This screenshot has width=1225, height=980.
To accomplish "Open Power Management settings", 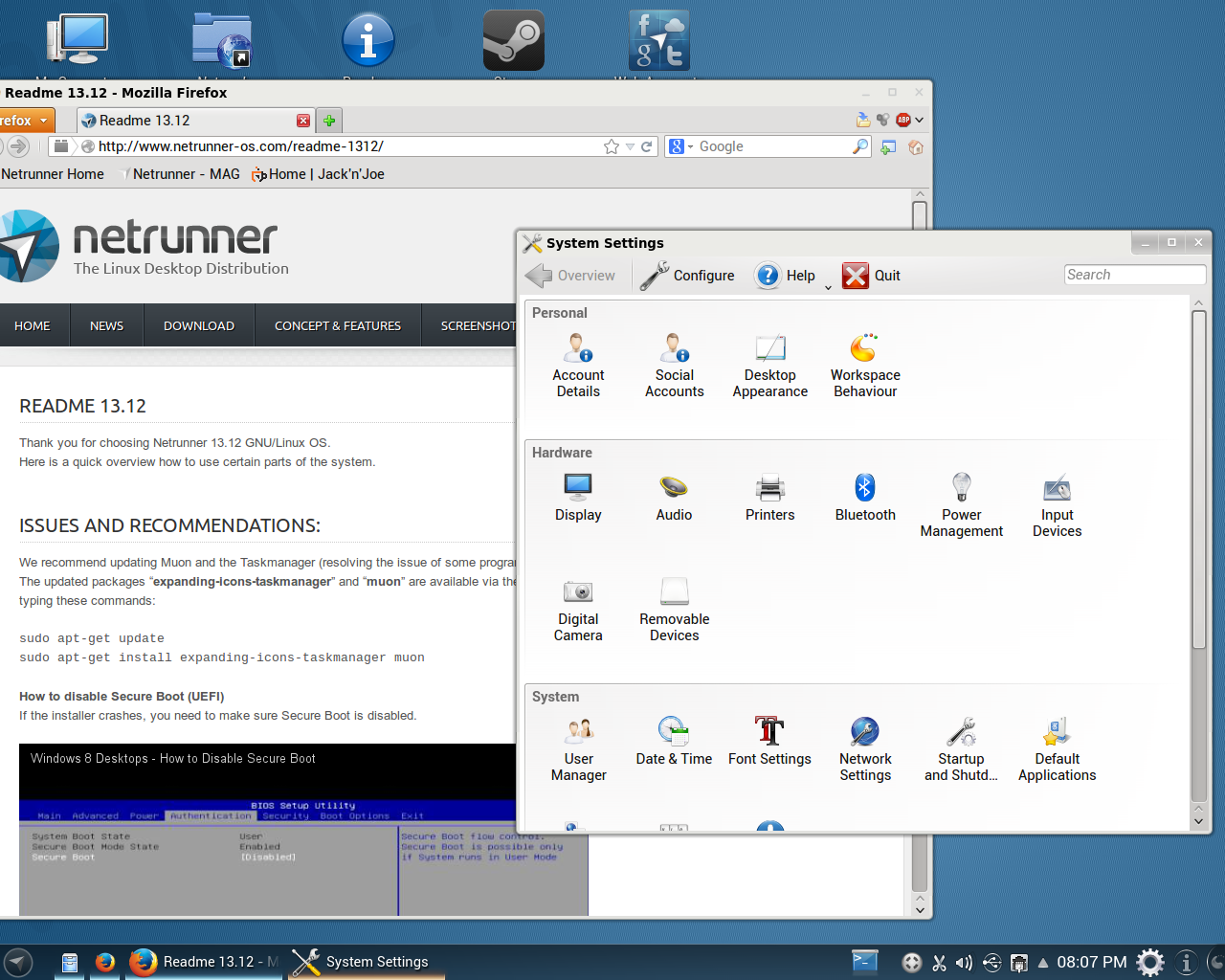I will tap(961, 505).
